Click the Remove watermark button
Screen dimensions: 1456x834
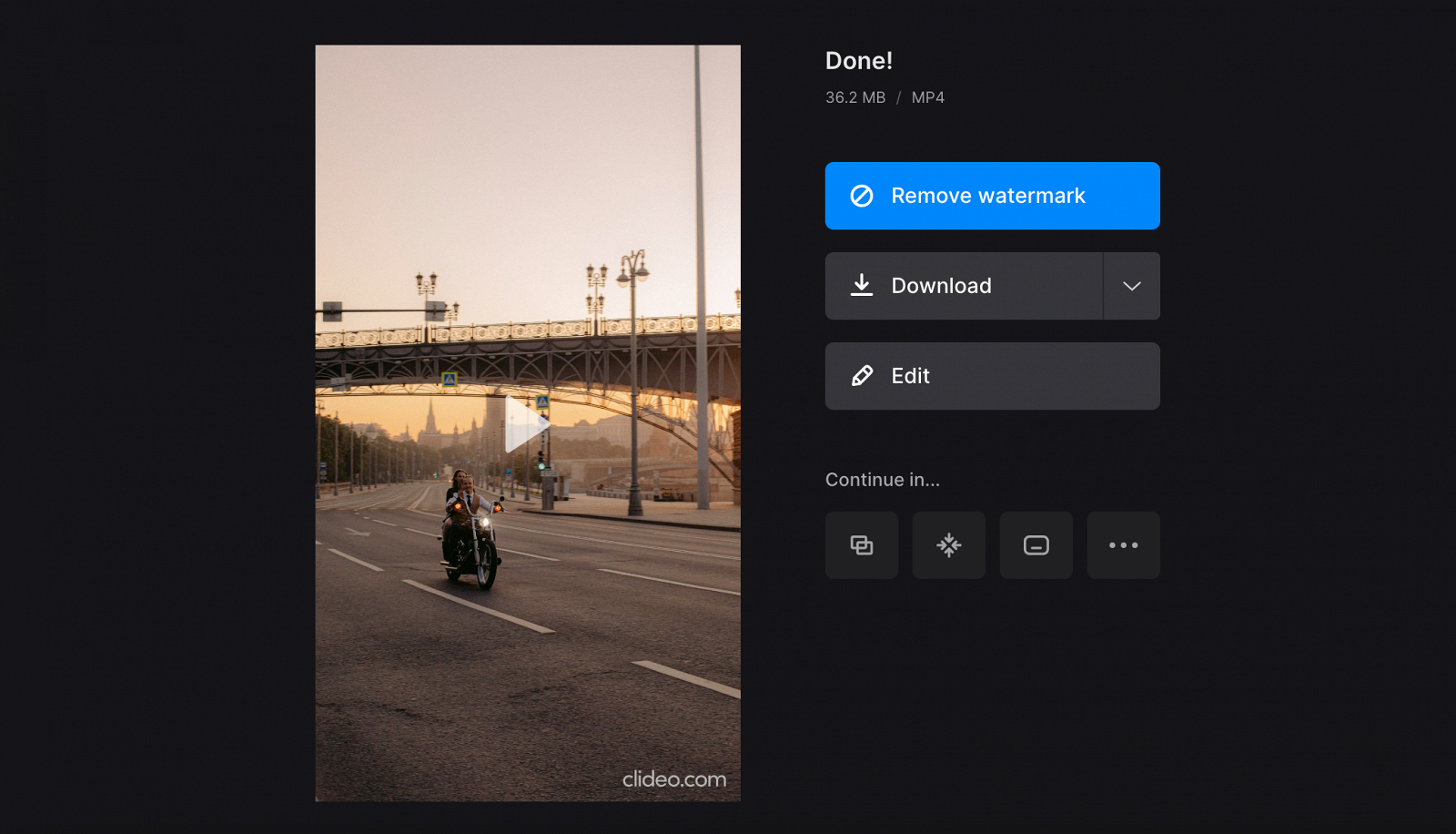tap(992, 195)
